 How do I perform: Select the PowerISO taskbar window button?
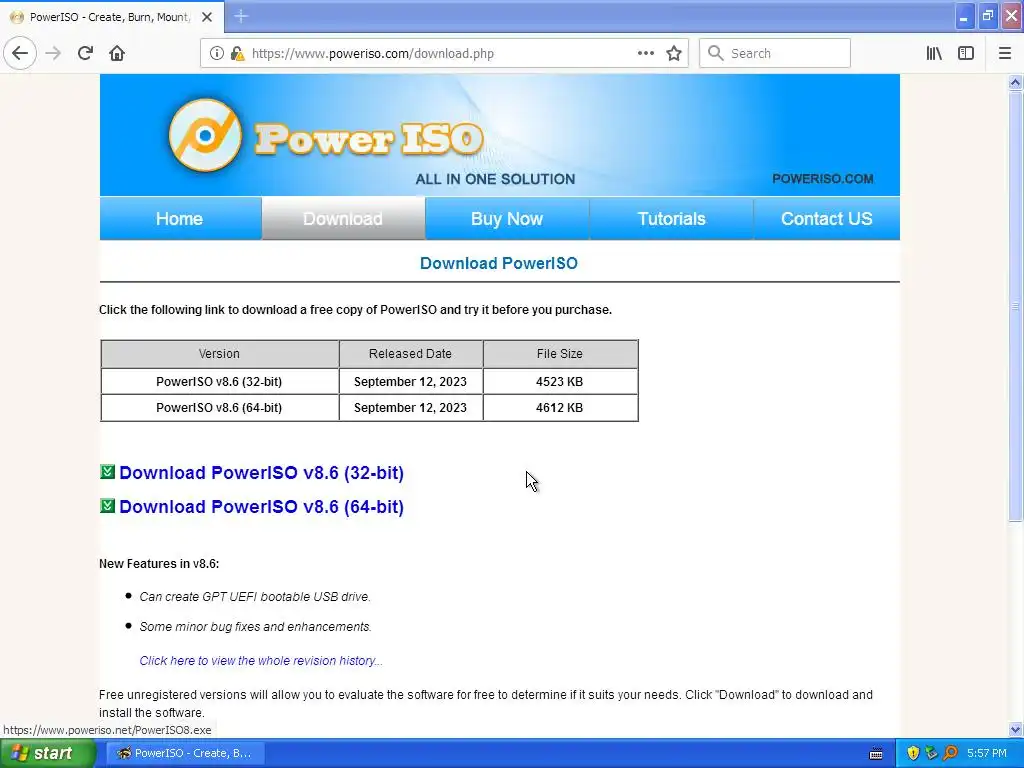[x=185, y=753]
